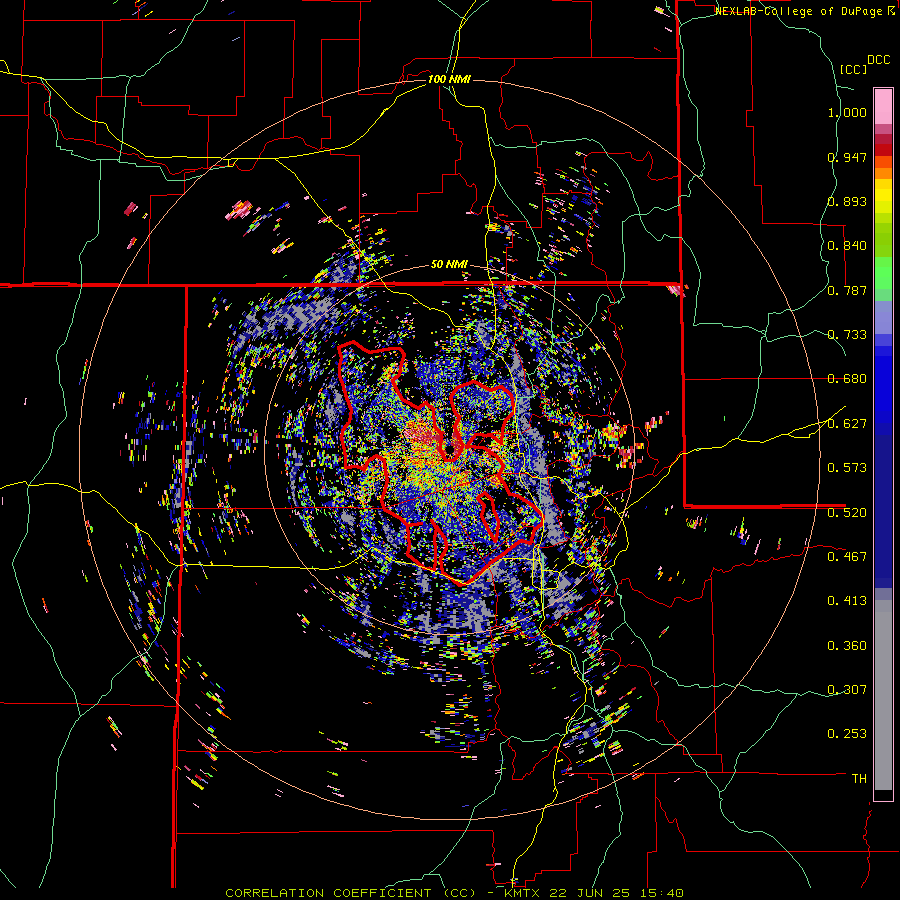Image resolution: width=900 pixels, height=900 pixels.
Task: Click the 22 JUN 25 15:40 timestamp
Action: click(617, 893)
